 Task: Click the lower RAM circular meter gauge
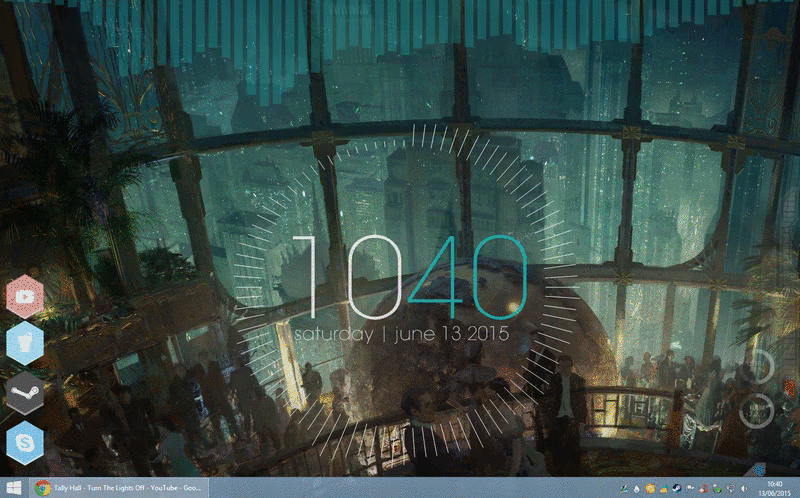[x=756, y=411]
